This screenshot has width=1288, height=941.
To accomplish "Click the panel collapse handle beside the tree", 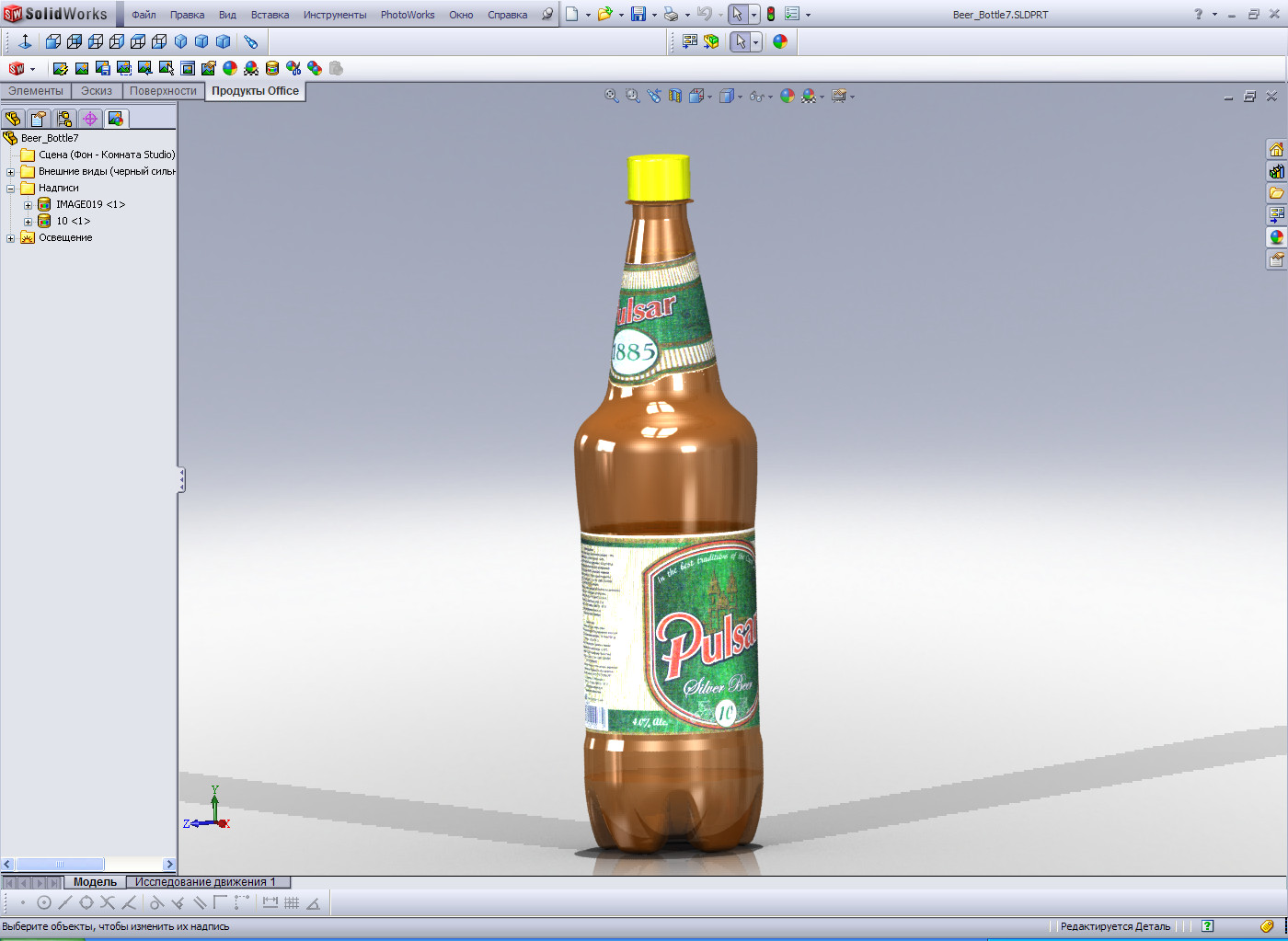I will click(181, 479).
